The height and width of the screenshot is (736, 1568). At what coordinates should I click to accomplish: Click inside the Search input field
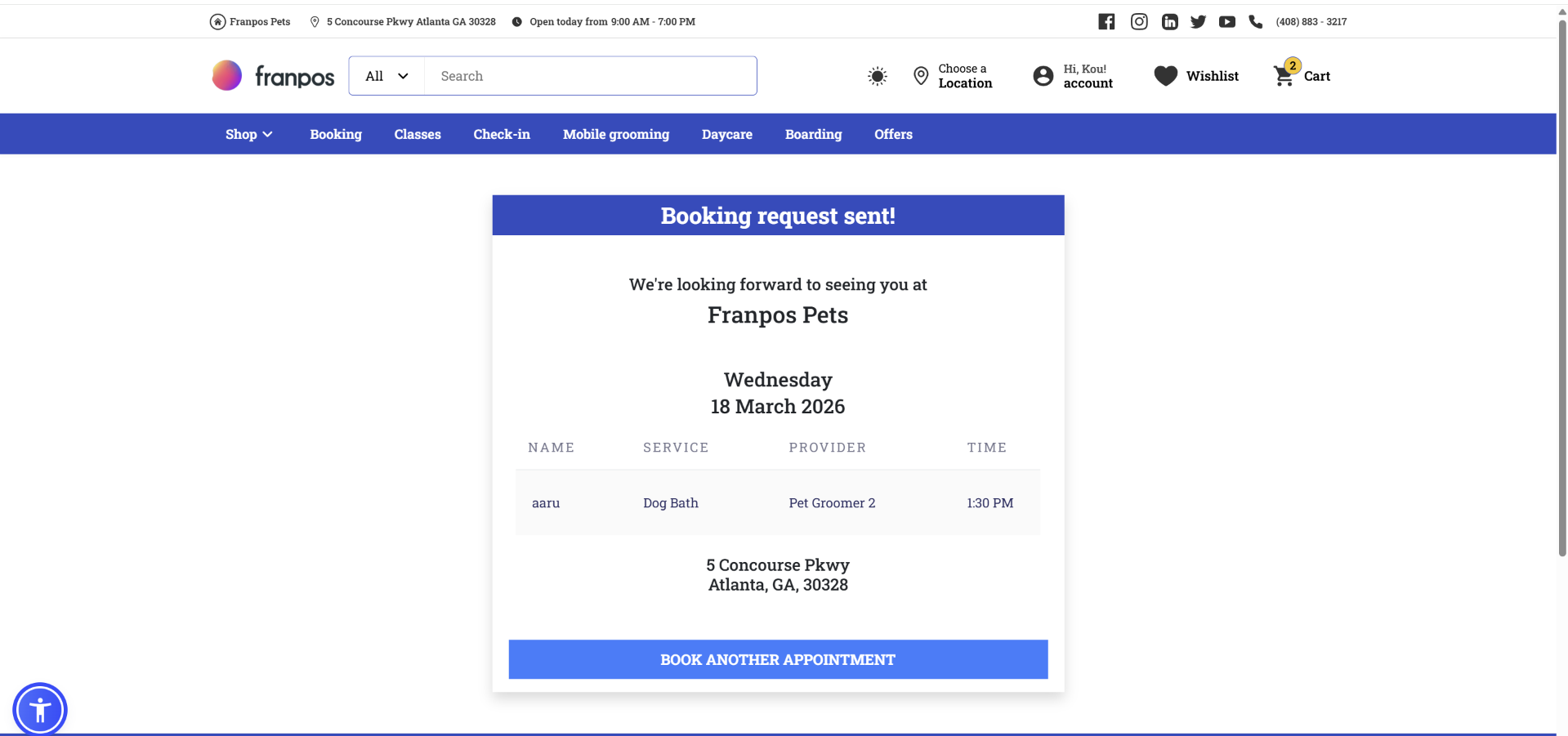pyautogui.click(x=589, y=76)
